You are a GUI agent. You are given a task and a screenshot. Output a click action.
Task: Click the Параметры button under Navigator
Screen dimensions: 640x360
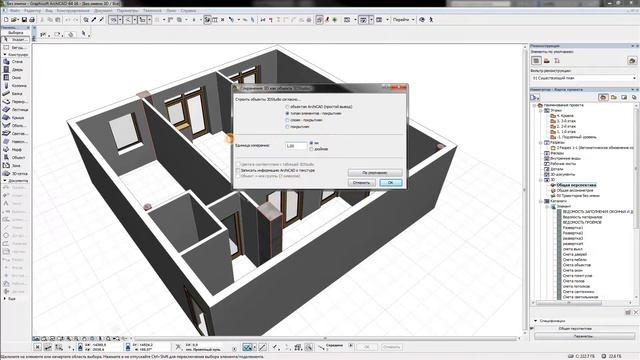584,336
